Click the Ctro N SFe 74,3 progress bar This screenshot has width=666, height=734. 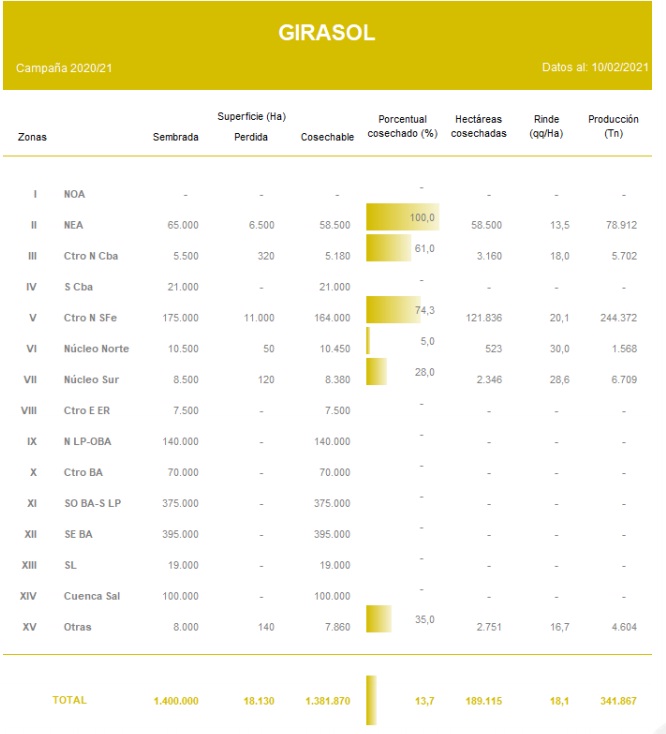click(390, 310)
